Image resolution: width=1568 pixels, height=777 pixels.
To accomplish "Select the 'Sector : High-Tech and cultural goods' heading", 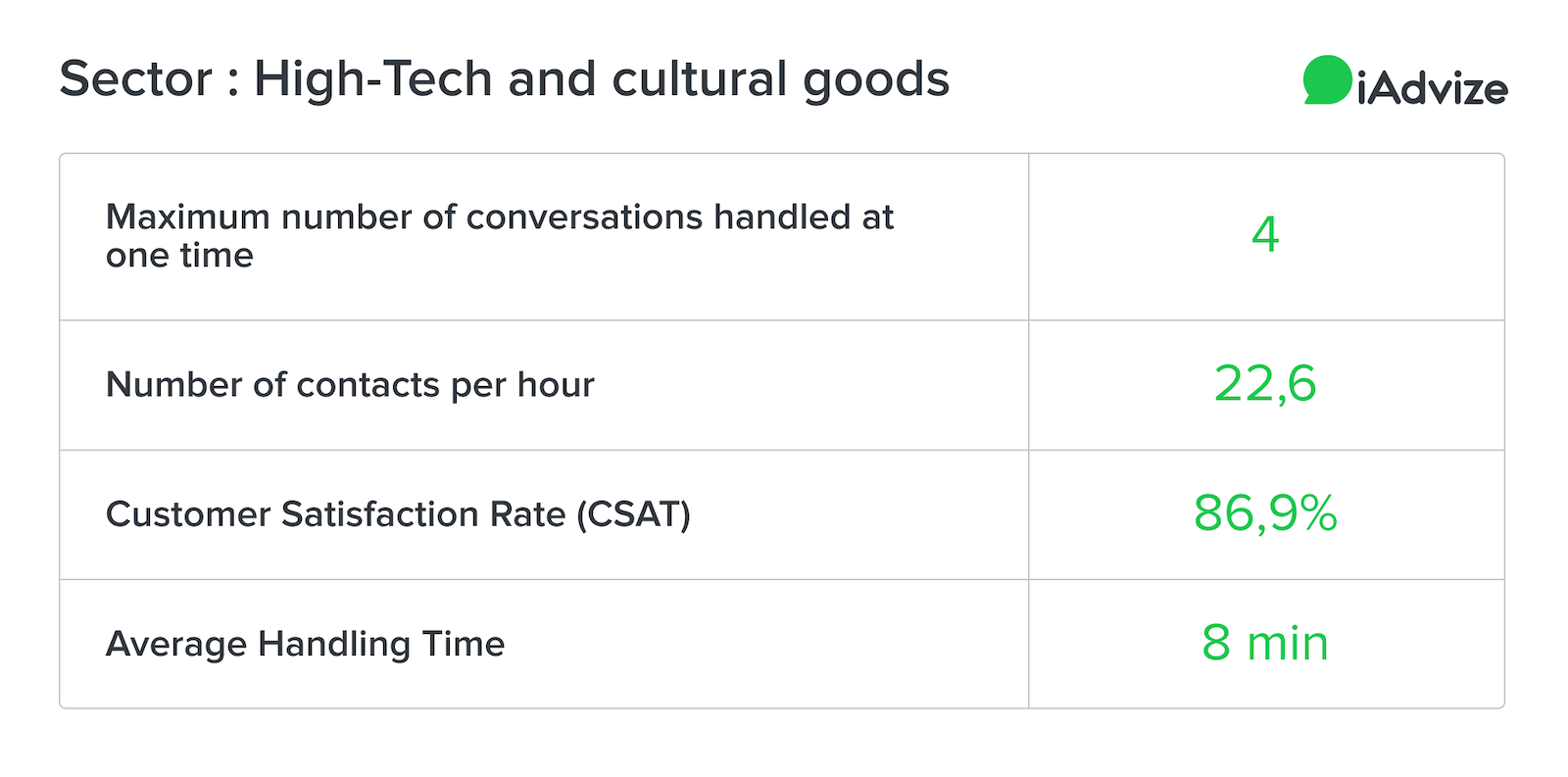I will tap(504, 79).
